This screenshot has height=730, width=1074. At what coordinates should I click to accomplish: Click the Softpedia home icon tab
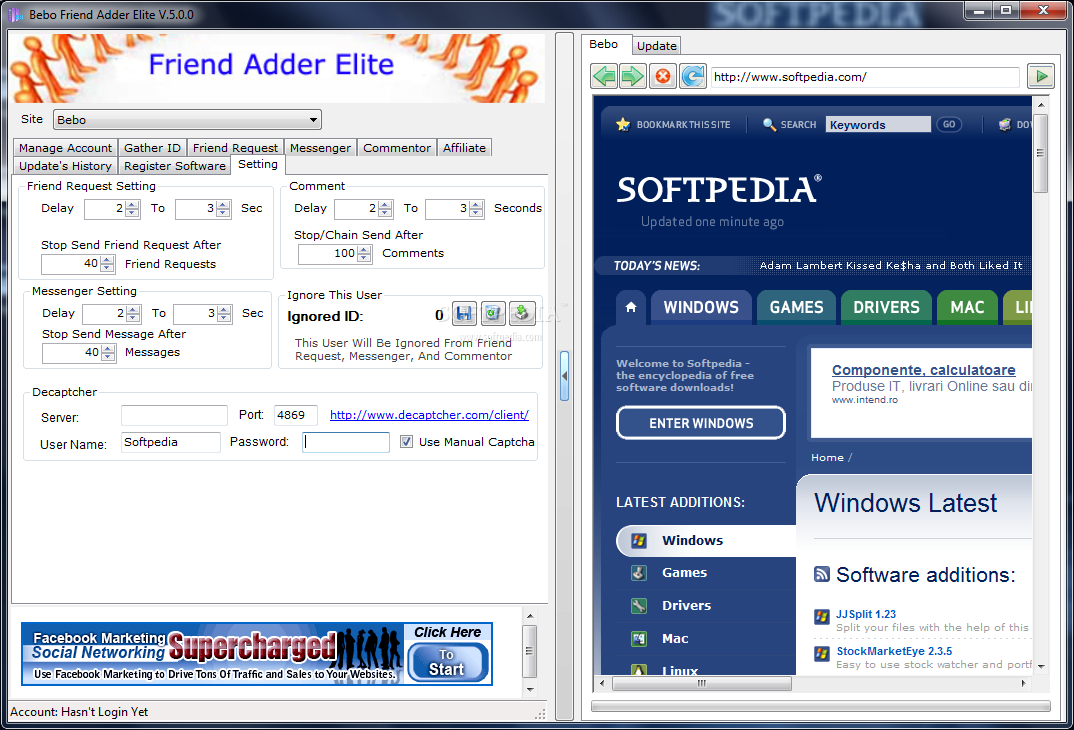[631, 307]
